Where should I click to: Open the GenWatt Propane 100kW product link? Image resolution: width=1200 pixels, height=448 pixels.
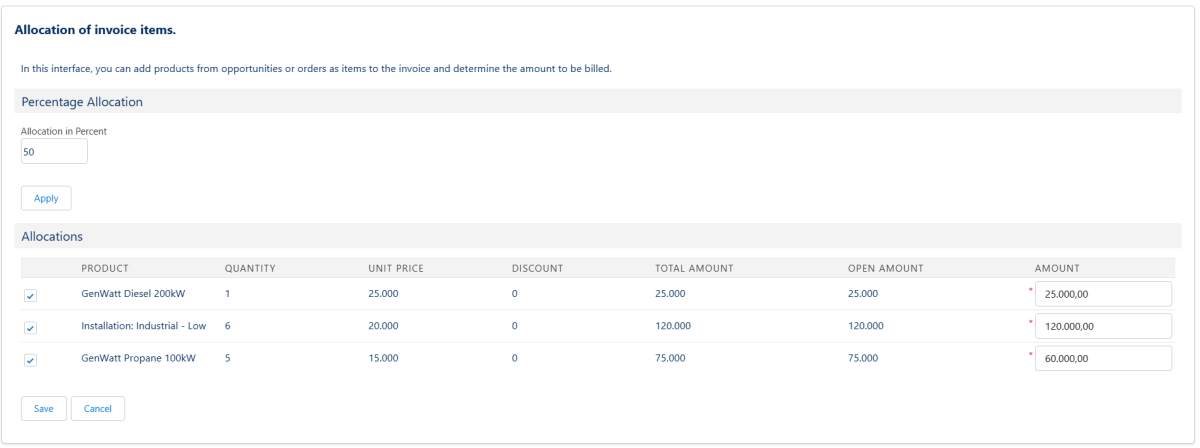[137, 358]
